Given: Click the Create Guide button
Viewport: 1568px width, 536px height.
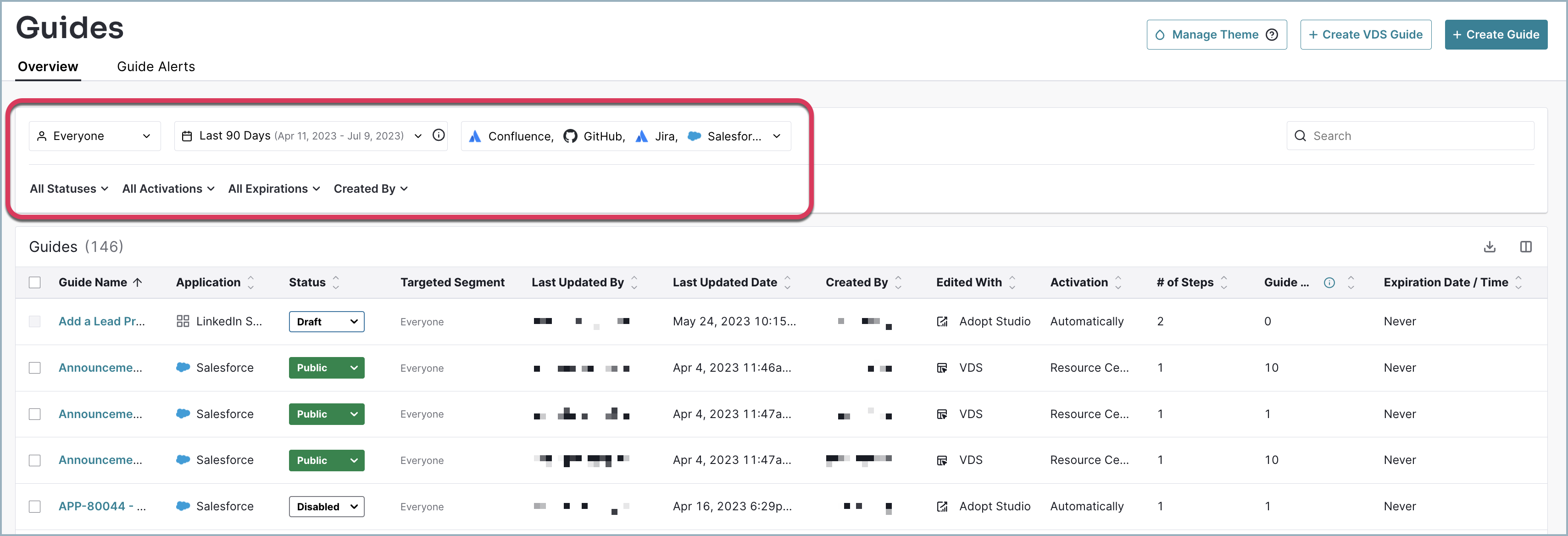Looking at the screenshot, I should [1496, 35].
